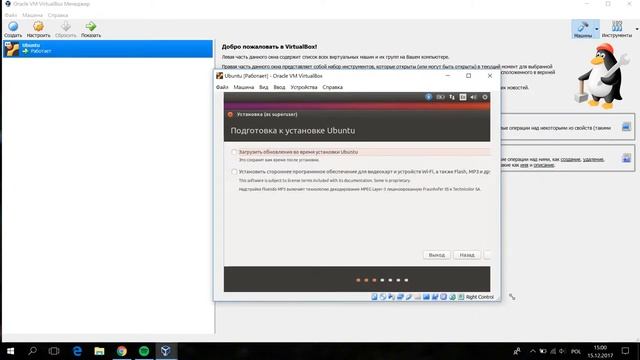Click the greyed Сбросить toolbar icon

click(x=65, y=29)
